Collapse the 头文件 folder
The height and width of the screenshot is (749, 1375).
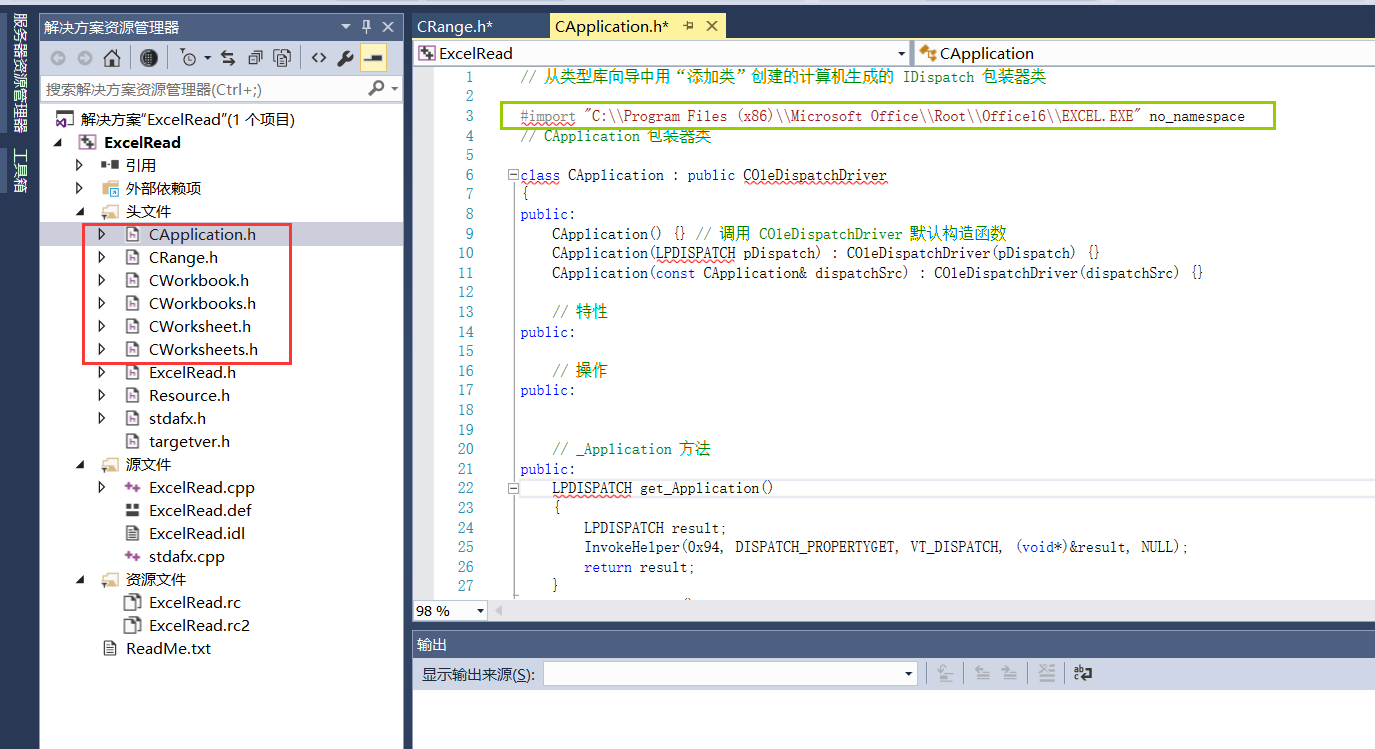point(80,211)
